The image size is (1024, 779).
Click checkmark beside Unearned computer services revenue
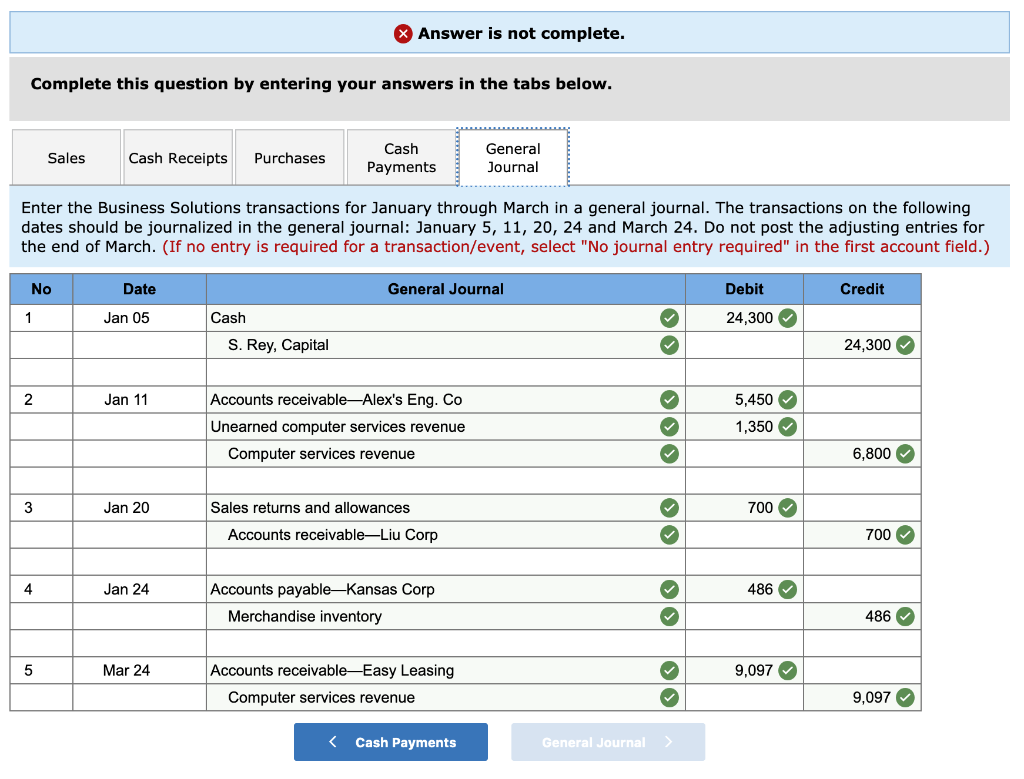669,426
